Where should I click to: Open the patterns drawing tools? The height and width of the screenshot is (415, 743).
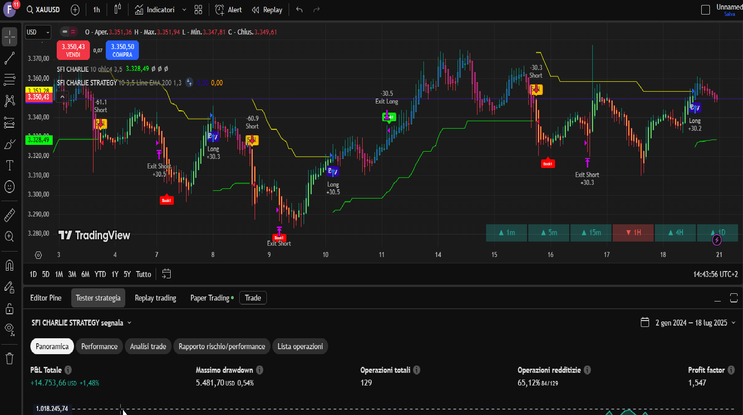[x=9, y=100]
